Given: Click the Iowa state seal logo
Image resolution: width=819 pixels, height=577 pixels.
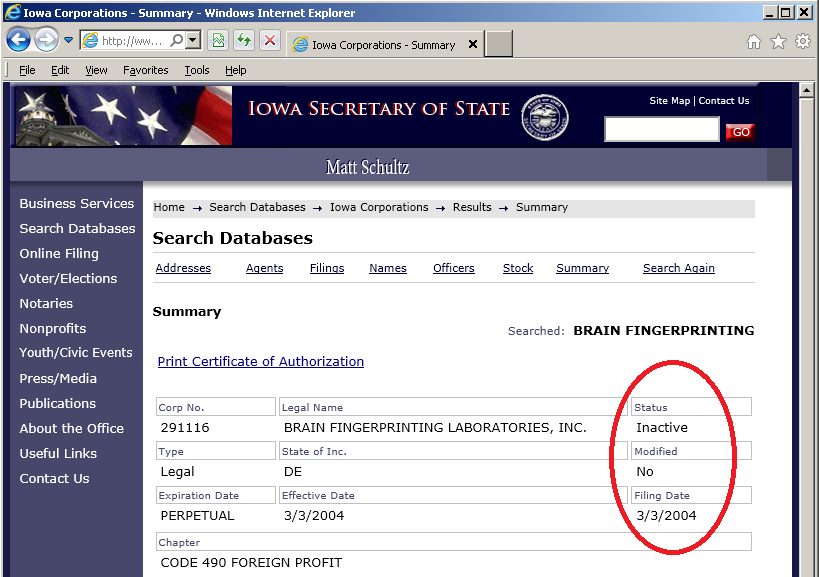Looking at the screenshot, I should pos(545,117).
